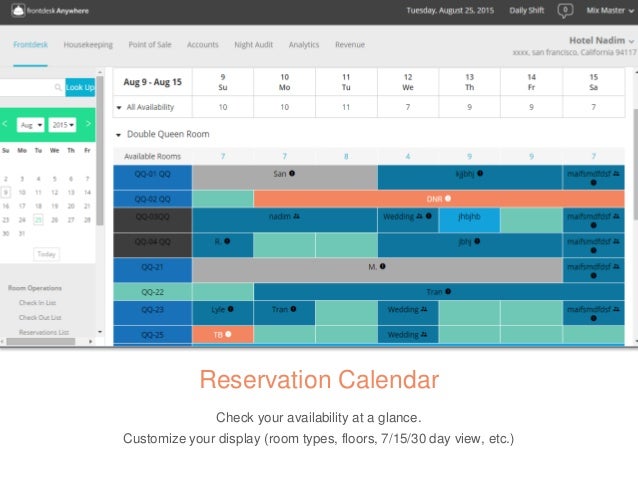The width and height of the screenshot is (638, 479).
Task: Click info dot on QQ-23 Tran reservation
Action: (293, 309)
